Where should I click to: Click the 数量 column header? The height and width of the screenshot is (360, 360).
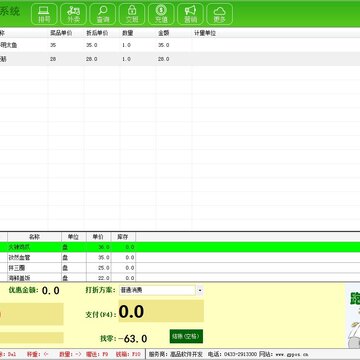[x=128, y=33]
